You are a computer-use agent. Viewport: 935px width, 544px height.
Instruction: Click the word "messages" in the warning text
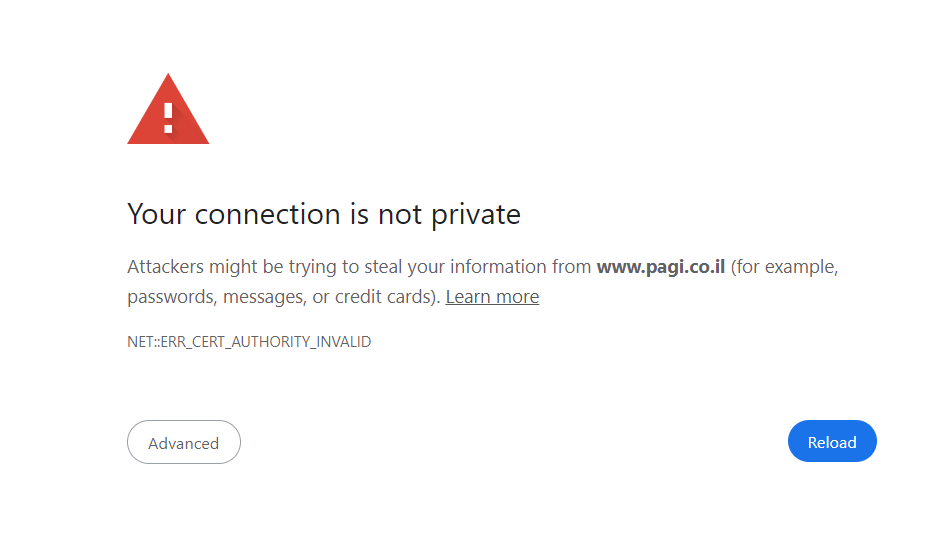click(263, 297)
